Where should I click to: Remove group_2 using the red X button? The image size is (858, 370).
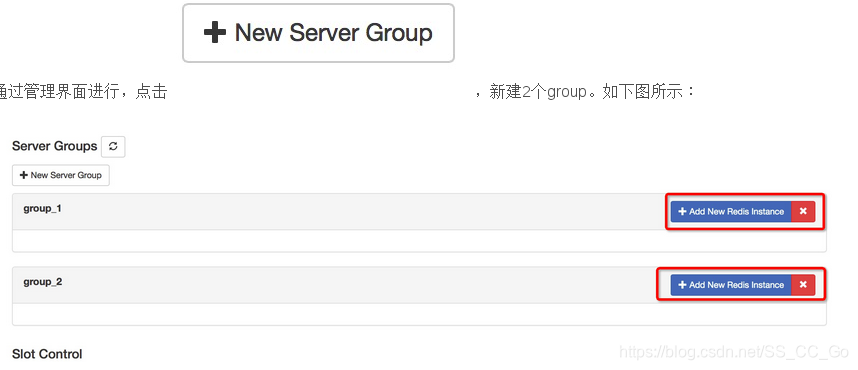pyautogui.click(x=803, y=285)
